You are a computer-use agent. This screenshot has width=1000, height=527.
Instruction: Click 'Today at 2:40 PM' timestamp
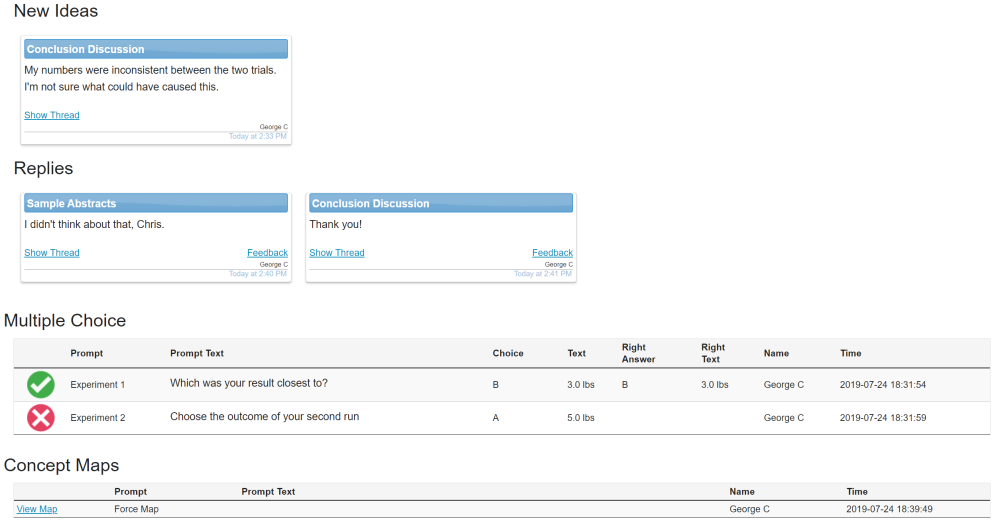click(x=258, y=274)
